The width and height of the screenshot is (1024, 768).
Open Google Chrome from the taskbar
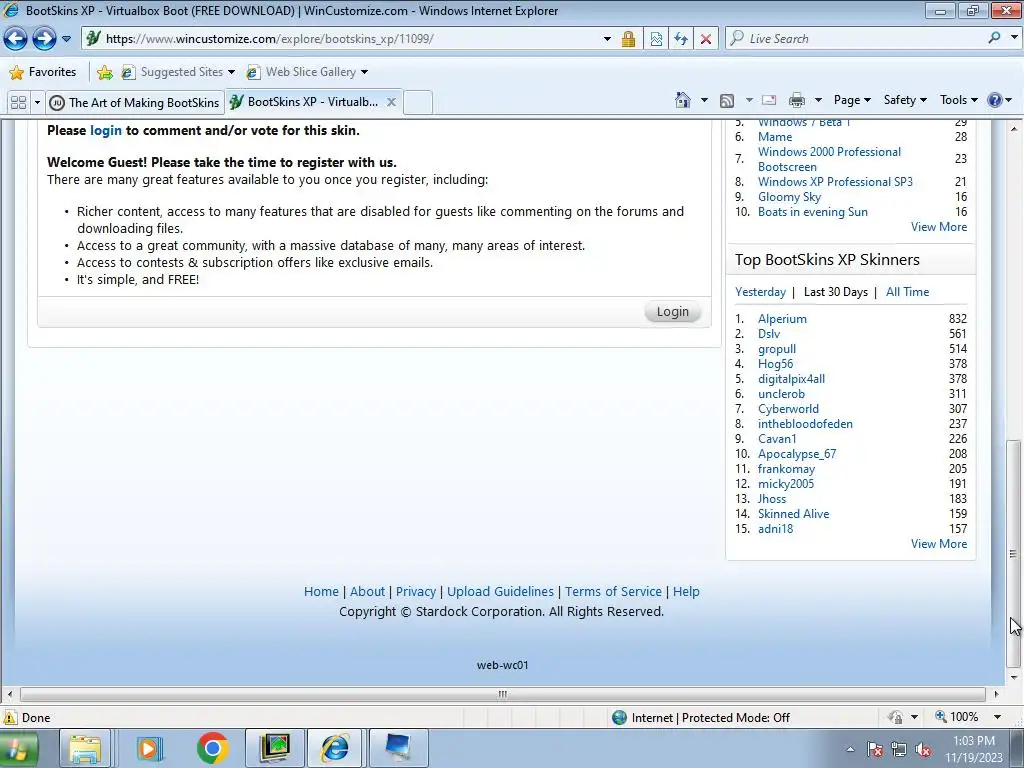pyautogui.click(x=212, y=748)
